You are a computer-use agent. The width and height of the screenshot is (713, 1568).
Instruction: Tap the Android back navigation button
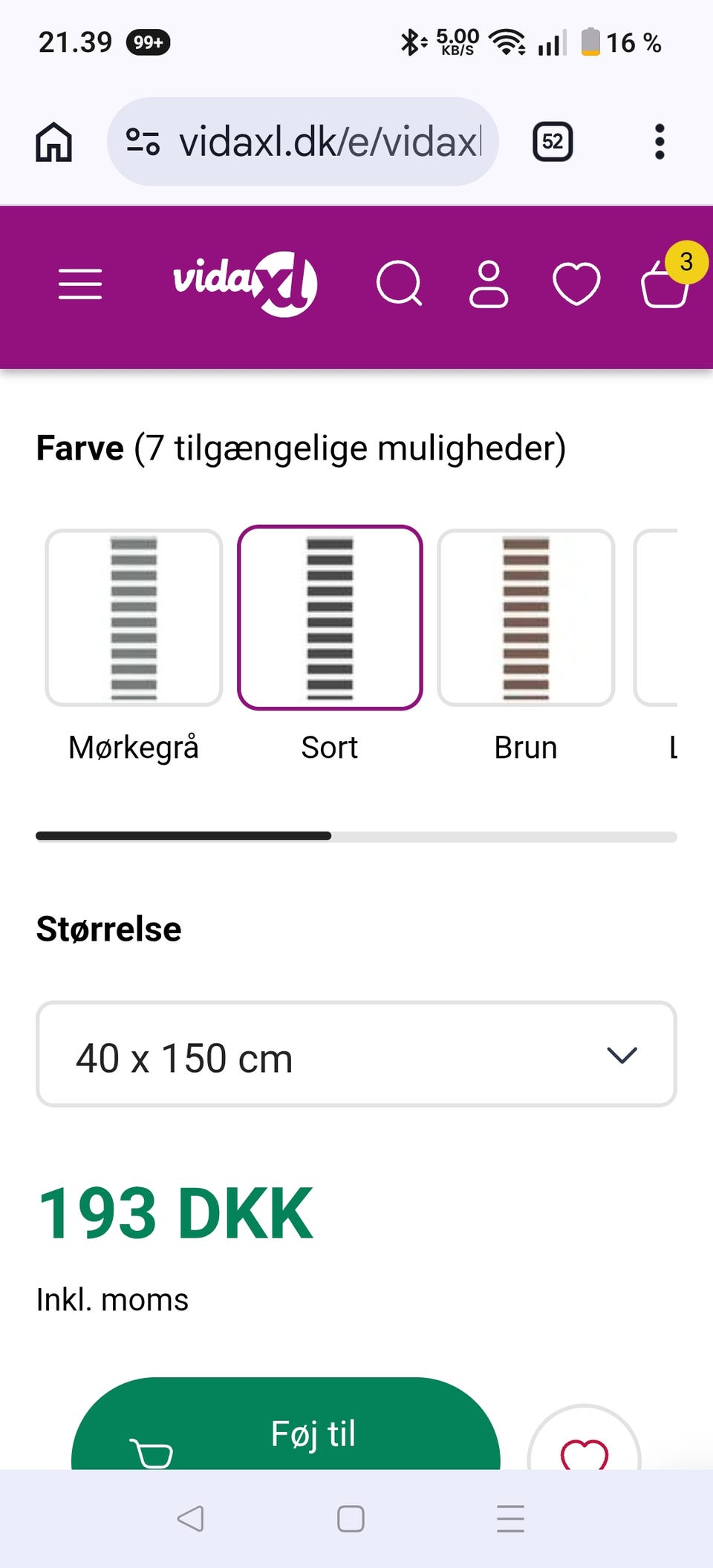pyautogui.click(x=190, y=1518)
